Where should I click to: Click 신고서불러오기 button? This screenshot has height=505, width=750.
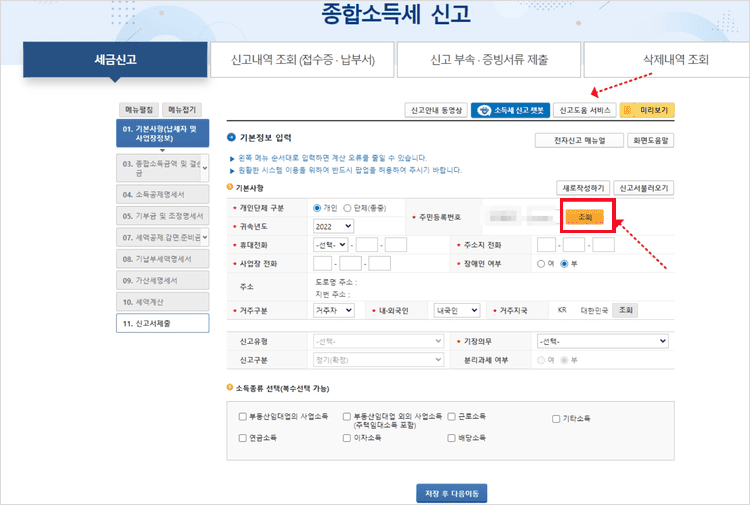[643, 188]
